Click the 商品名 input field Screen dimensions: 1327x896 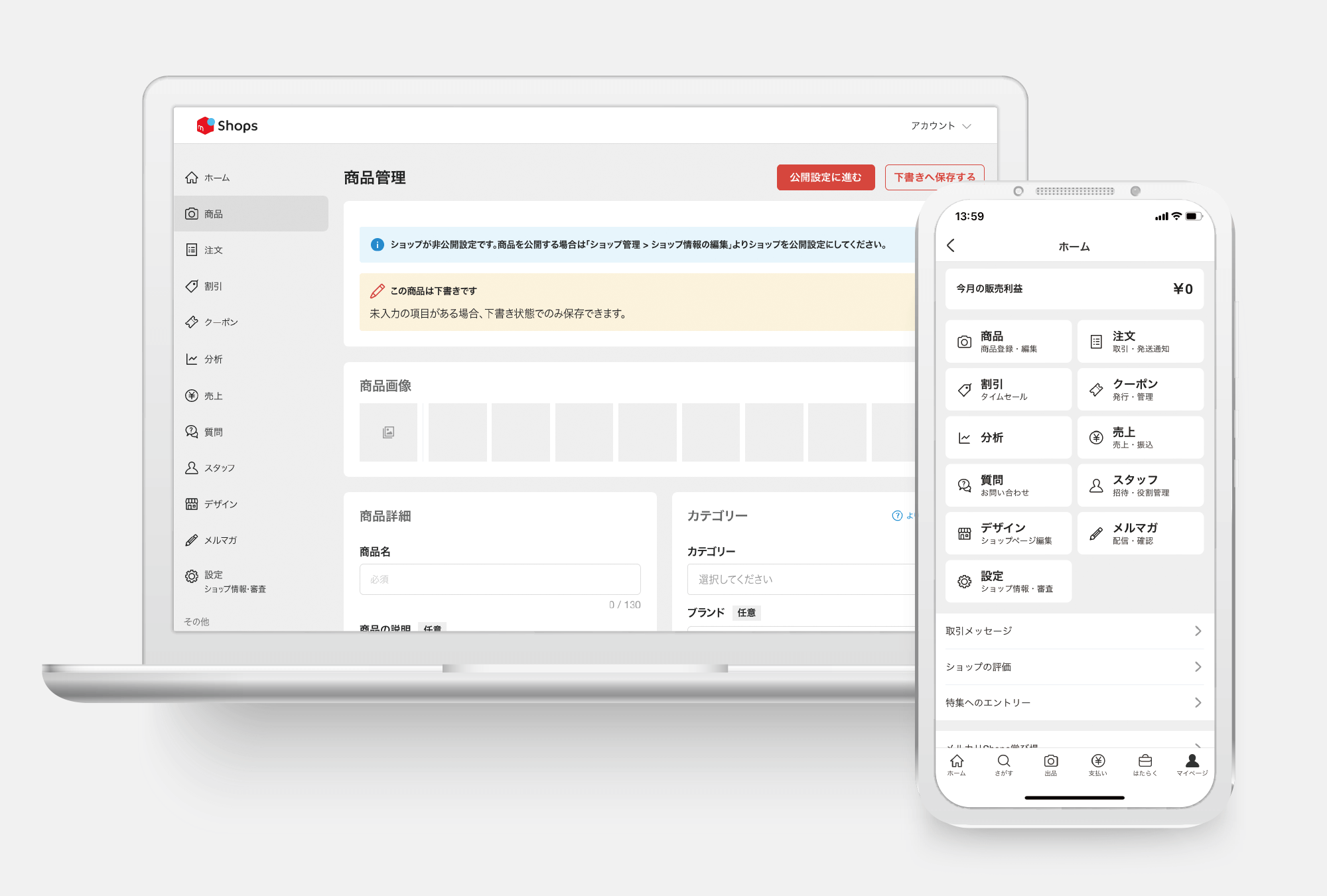click(x=500, y=579)
